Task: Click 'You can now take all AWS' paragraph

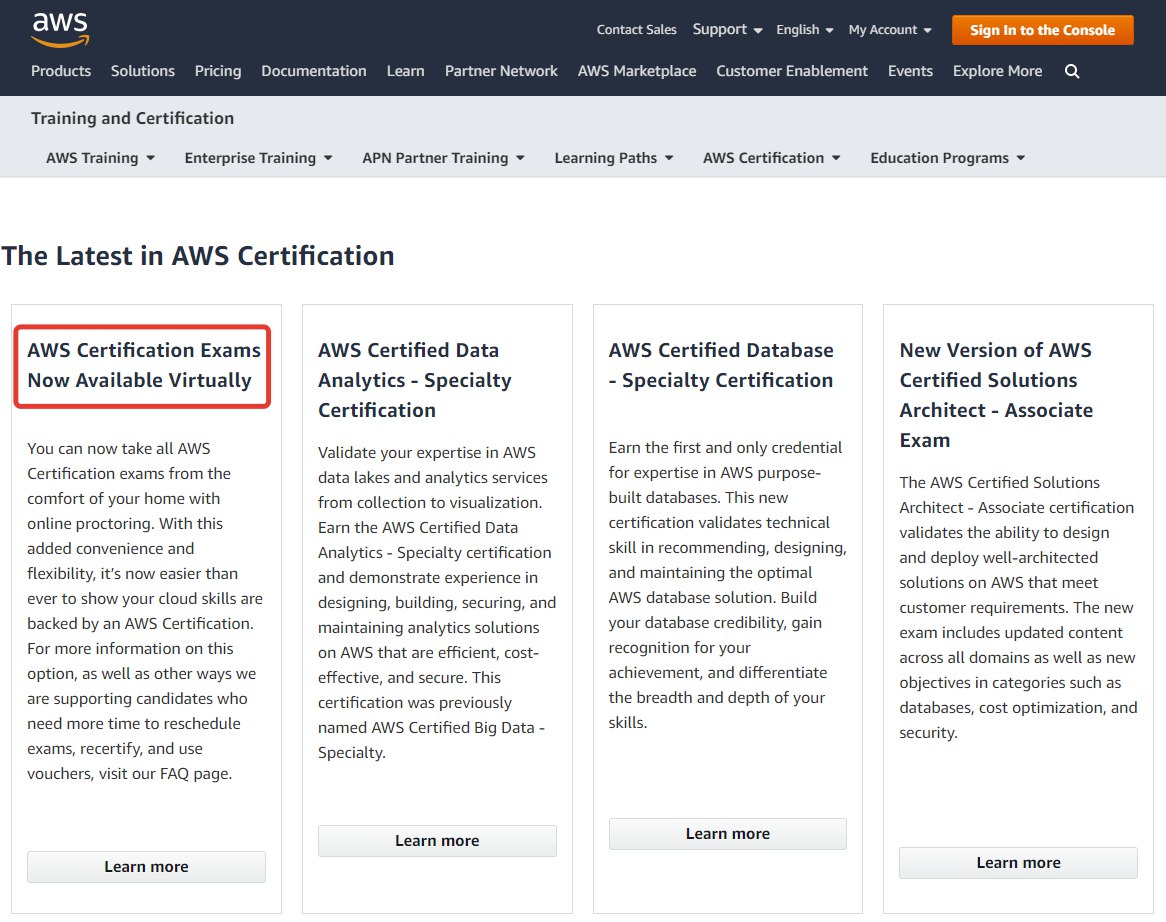Action: click(145, 611)
